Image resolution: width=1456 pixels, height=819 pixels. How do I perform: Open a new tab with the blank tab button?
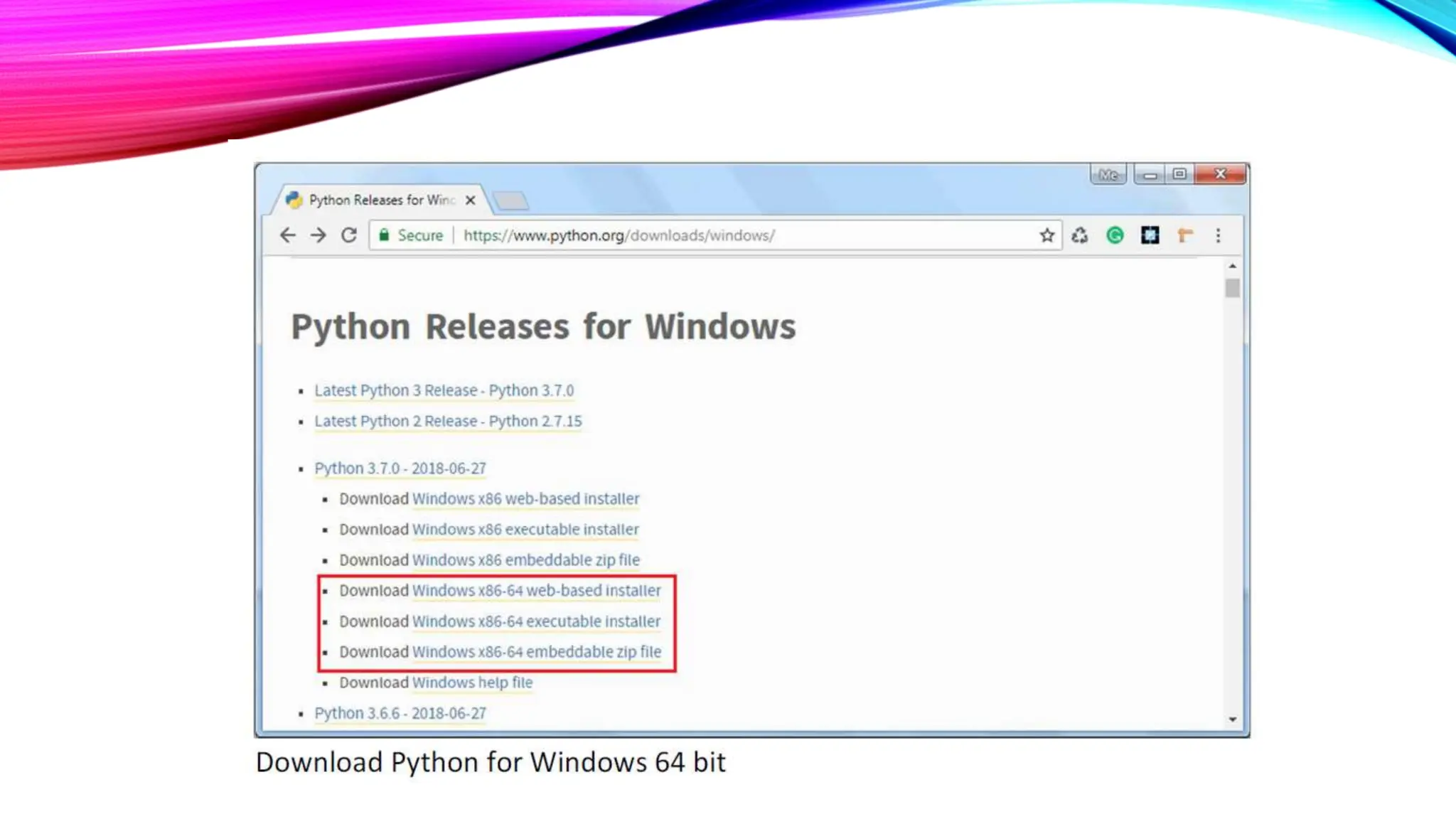click(511, 201)
